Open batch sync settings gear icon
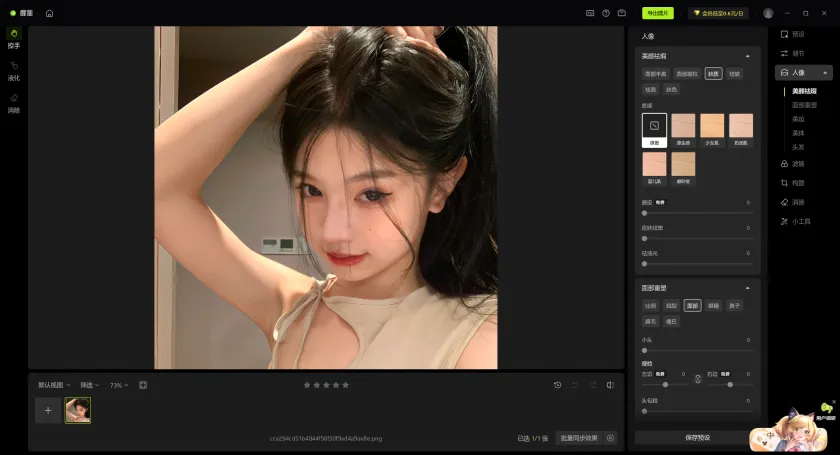This screenshot has width=840, height=455. tap(610, 438)
